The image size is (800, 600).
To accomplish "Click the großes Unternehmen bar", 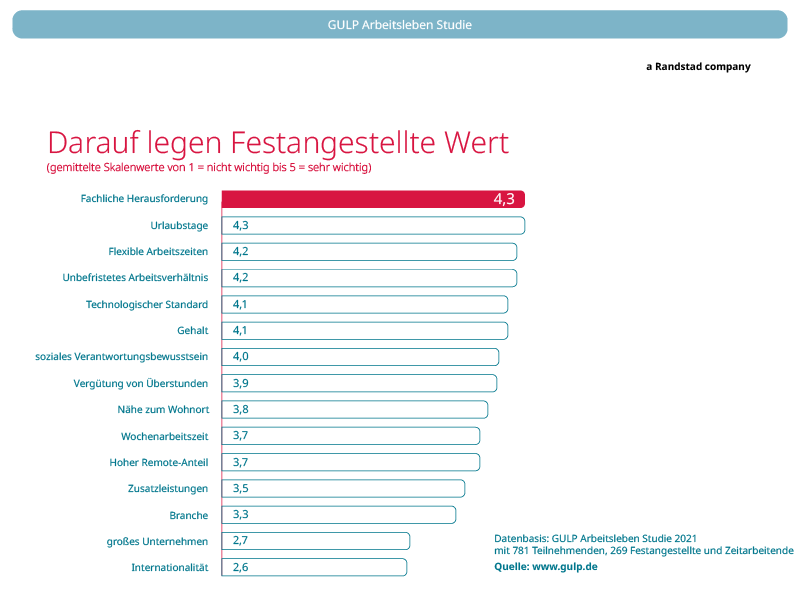I will [x=315, y=541].
